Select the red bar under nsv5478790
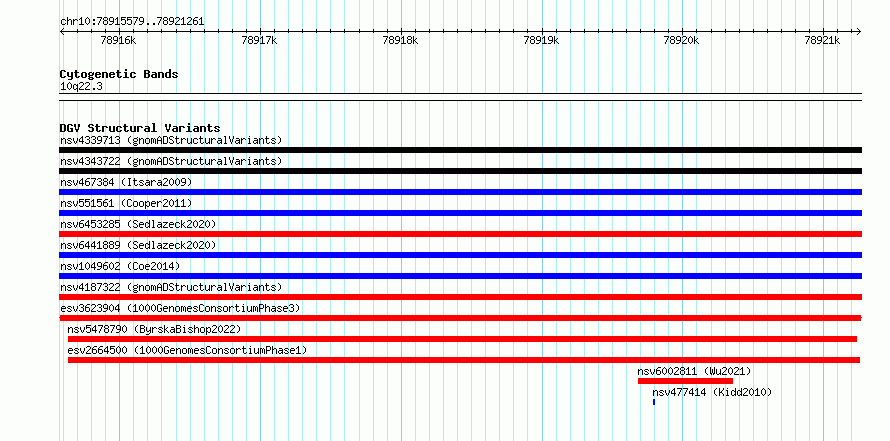This screenshot has height=441, width=890. 462,339
